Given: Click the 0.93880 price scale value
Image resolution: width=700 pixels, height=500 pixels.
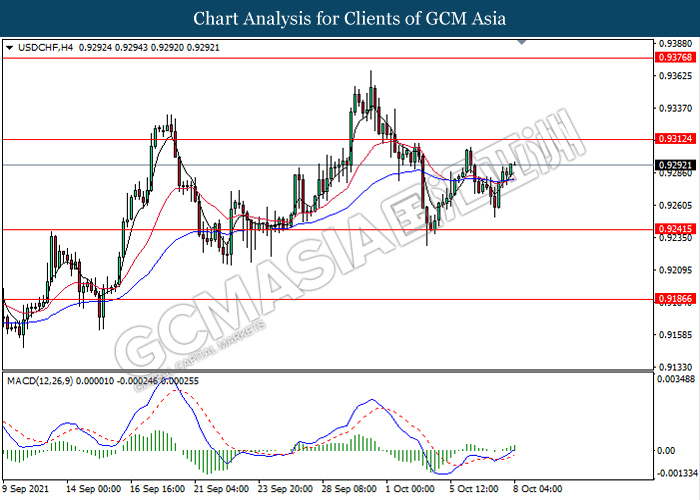Looking at the screenshot, I should 676,43.
